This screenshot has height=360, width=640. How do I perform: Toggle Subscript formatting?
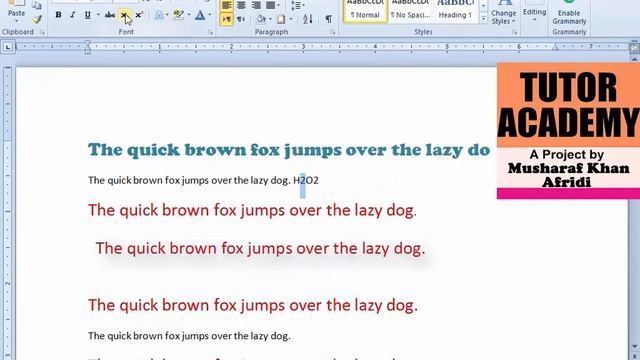[124, 15]
